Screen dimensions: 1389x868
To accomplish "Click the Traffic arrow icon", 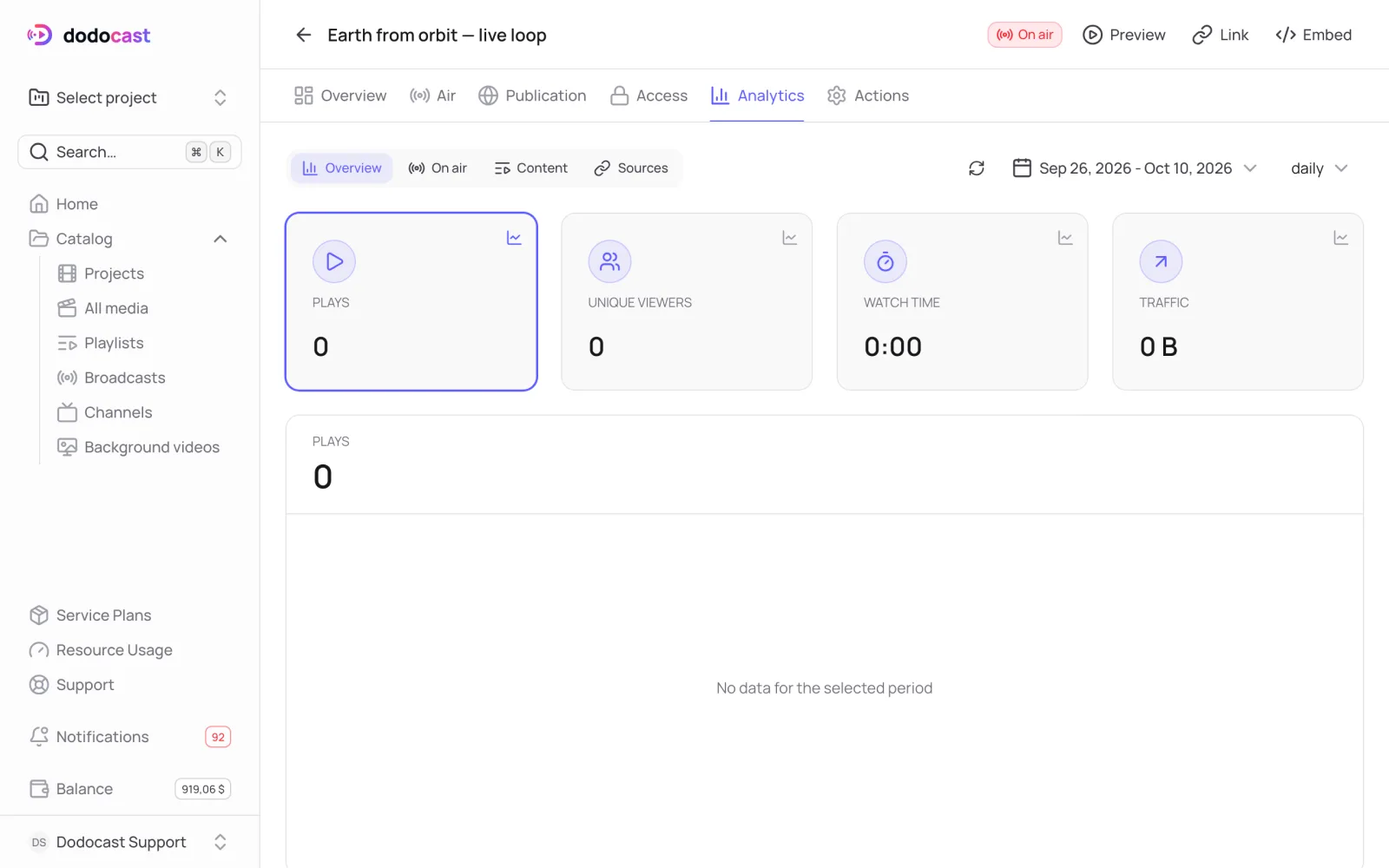I will coord(1162,261).
